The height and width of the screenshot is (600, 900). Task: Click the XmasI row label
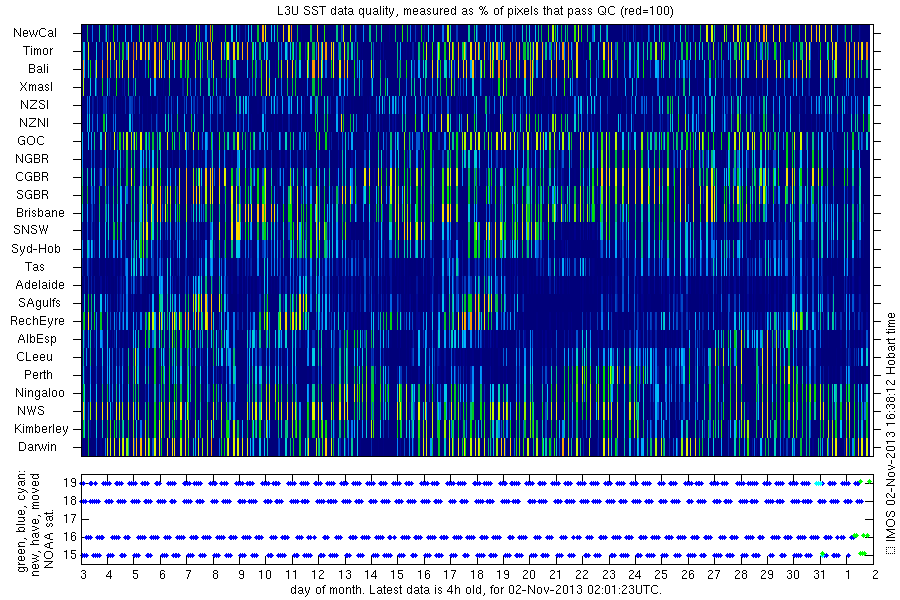pos(36,87)
